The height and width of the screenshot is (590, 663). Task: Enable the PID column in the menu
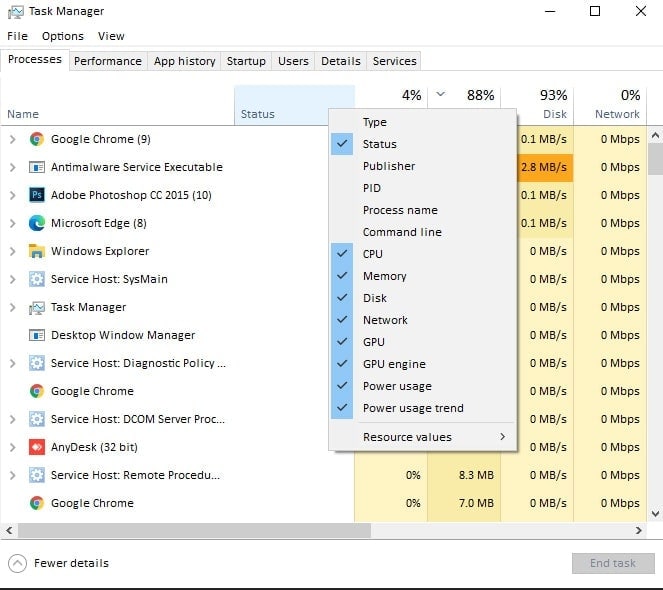pos(423,188)
